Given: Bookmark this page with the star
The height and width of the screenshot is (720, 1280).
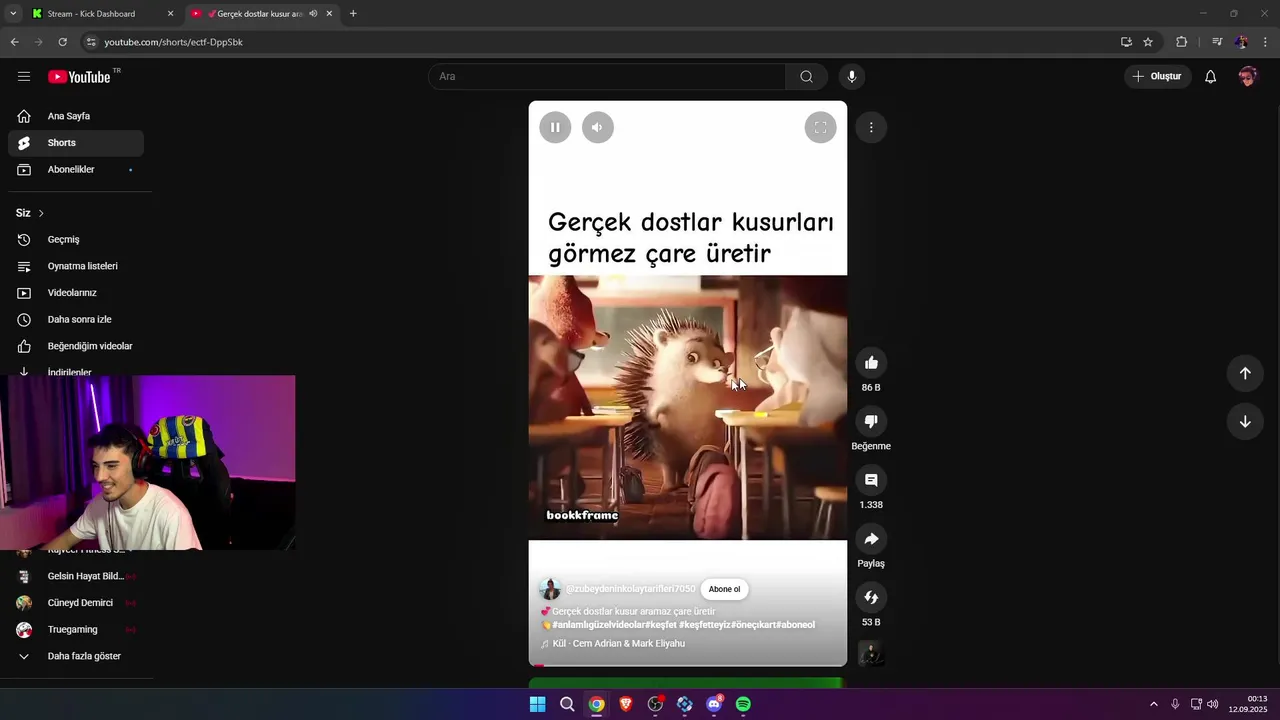Looking at the screenshot, I should pos(1148,42).
